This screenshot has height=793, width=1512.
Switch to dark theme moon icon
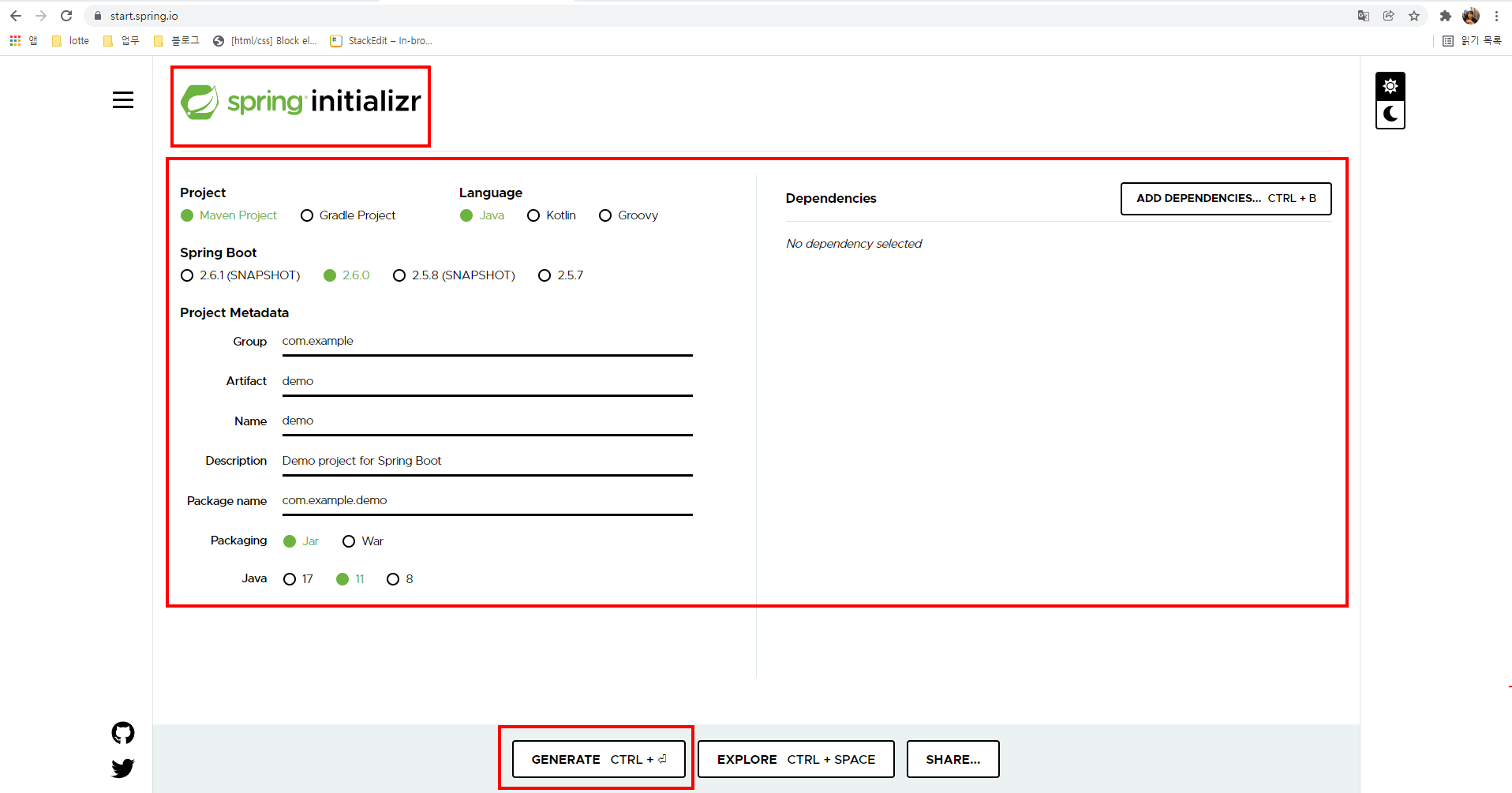click(x=1390, y=114)
